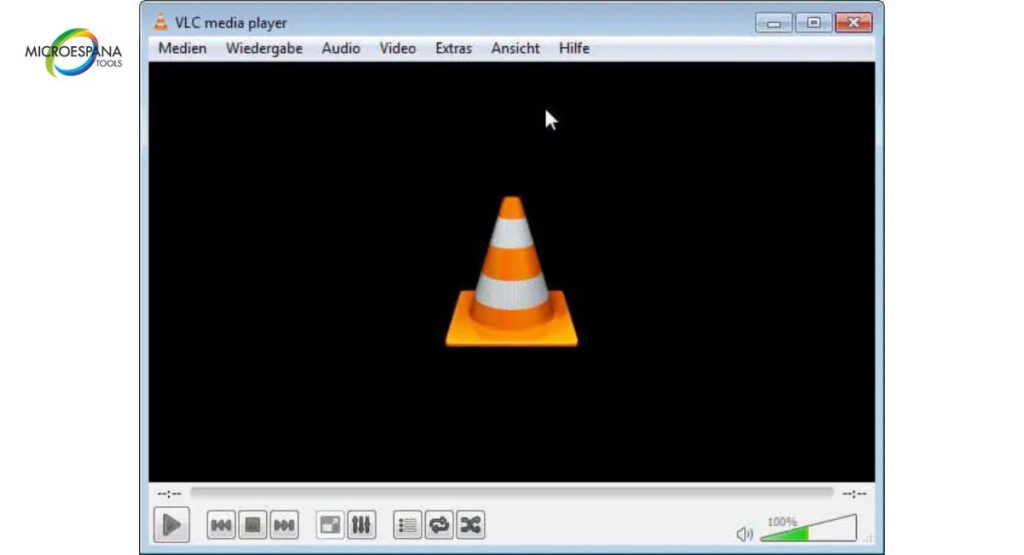
Task: Show the playlist
Action: (407, 524)
